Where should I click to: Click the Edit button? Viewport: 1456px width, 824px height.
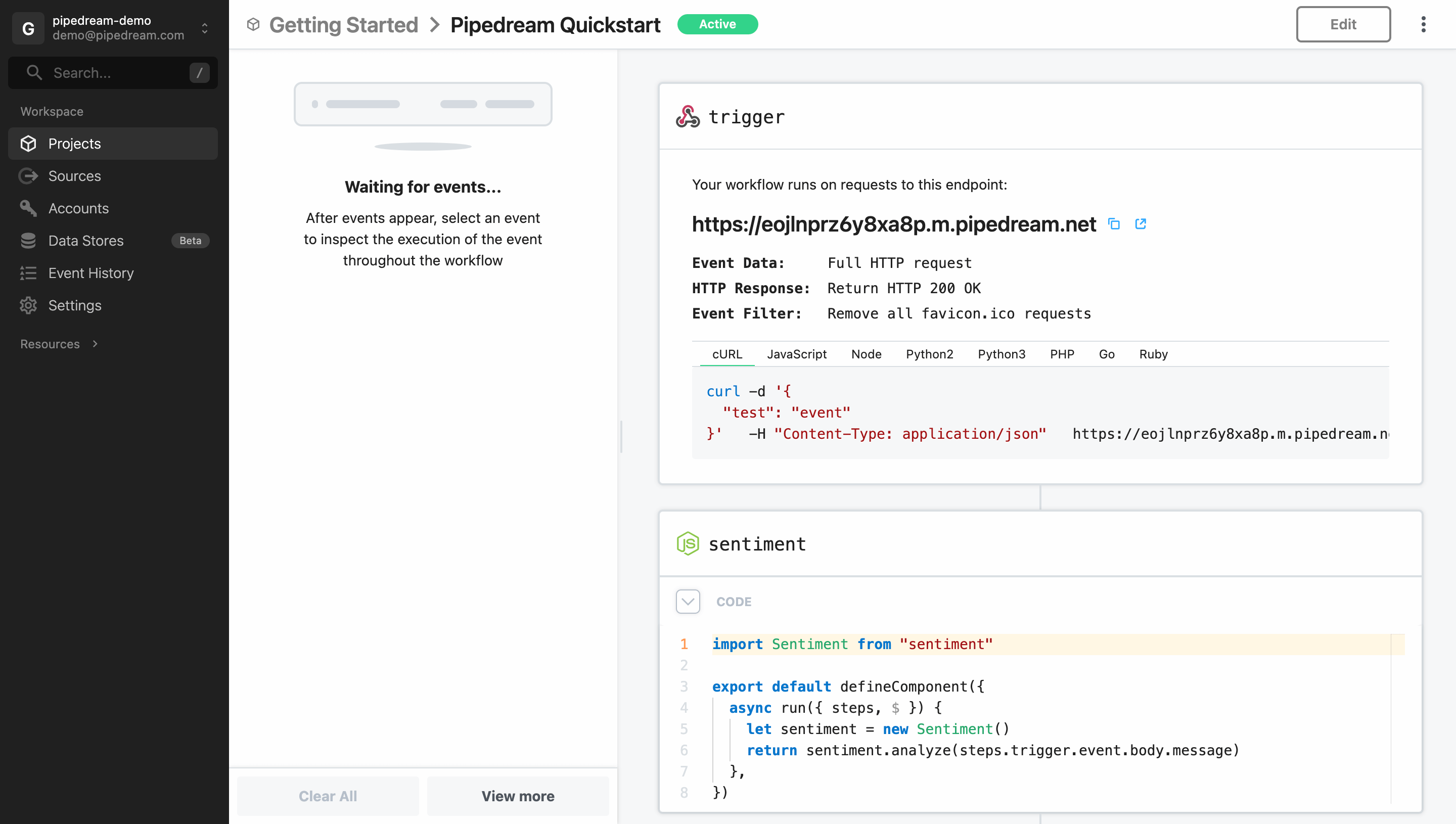[x=1344, y=24]
